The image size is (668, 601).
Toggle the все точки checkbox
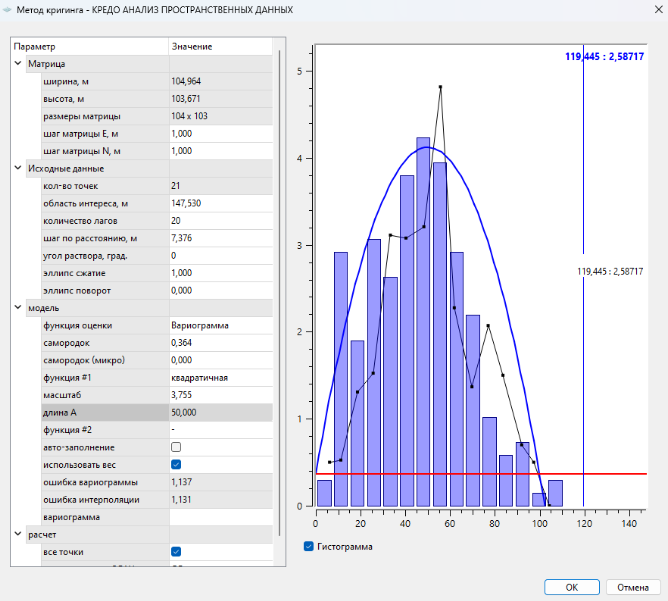176,551
